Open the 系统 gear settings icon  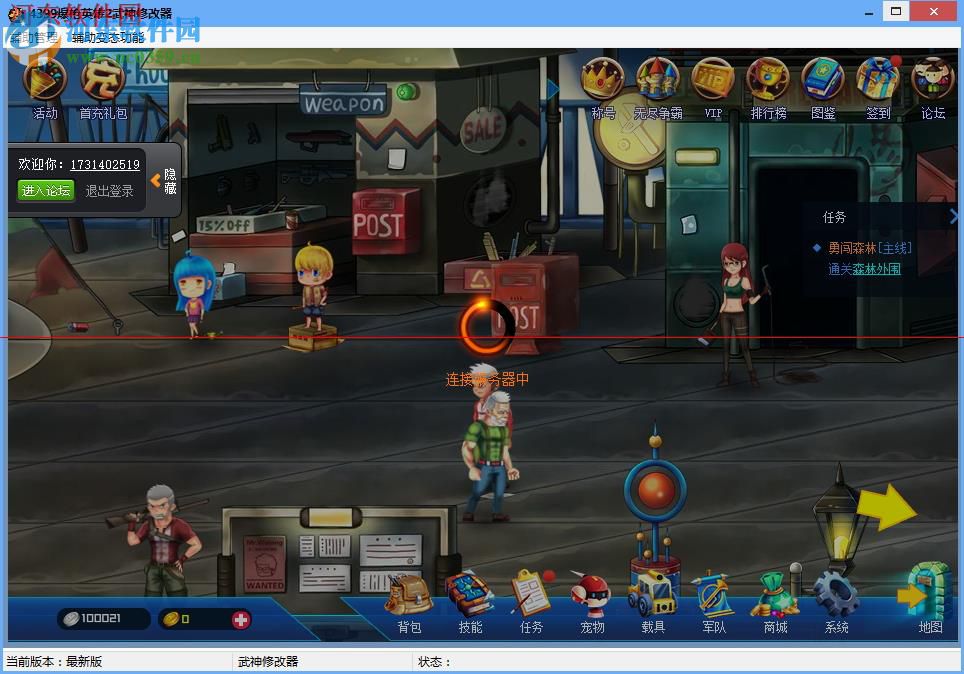coord(836,603)
